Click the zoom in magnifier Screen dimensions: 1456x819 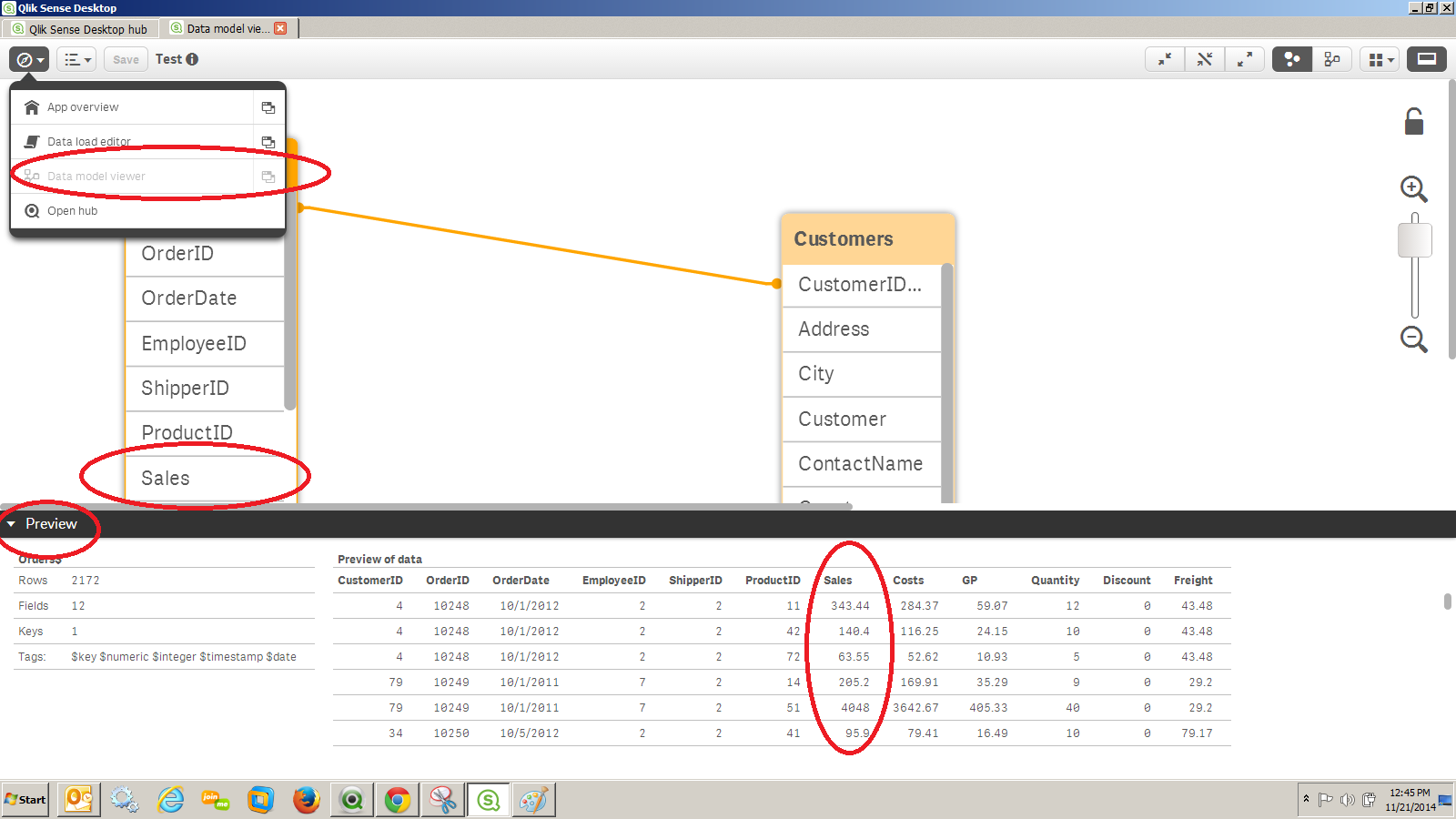pos(1413,188)
